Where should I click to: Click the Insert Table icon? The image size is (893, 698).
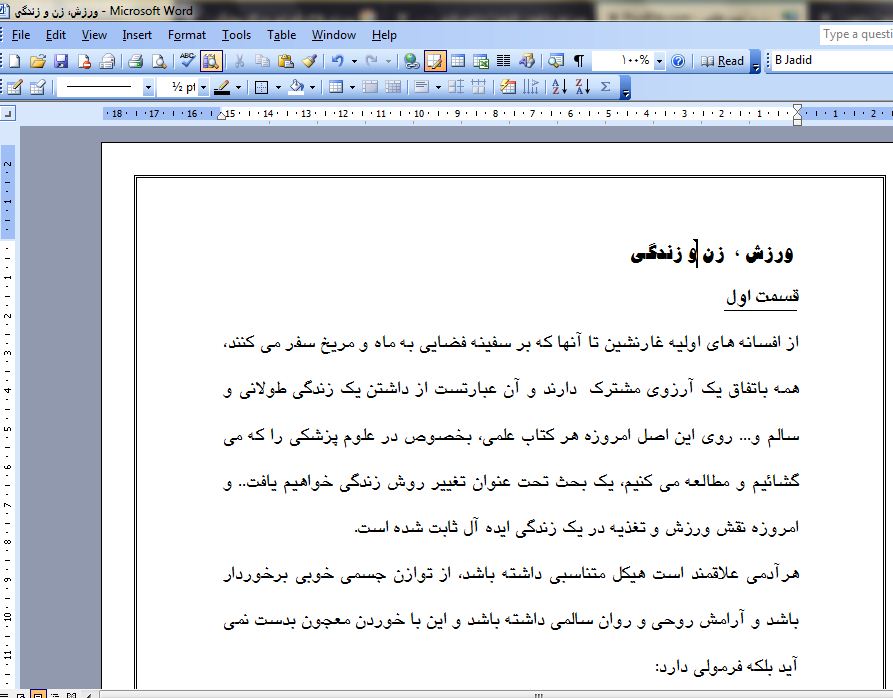click(457, 61)
